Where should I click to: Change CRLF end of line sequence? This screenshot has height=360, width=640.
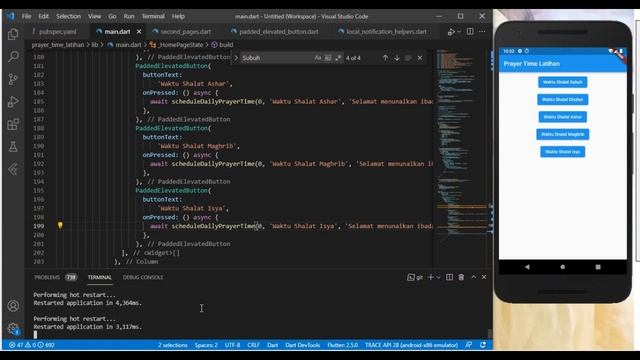coord(253,345)
